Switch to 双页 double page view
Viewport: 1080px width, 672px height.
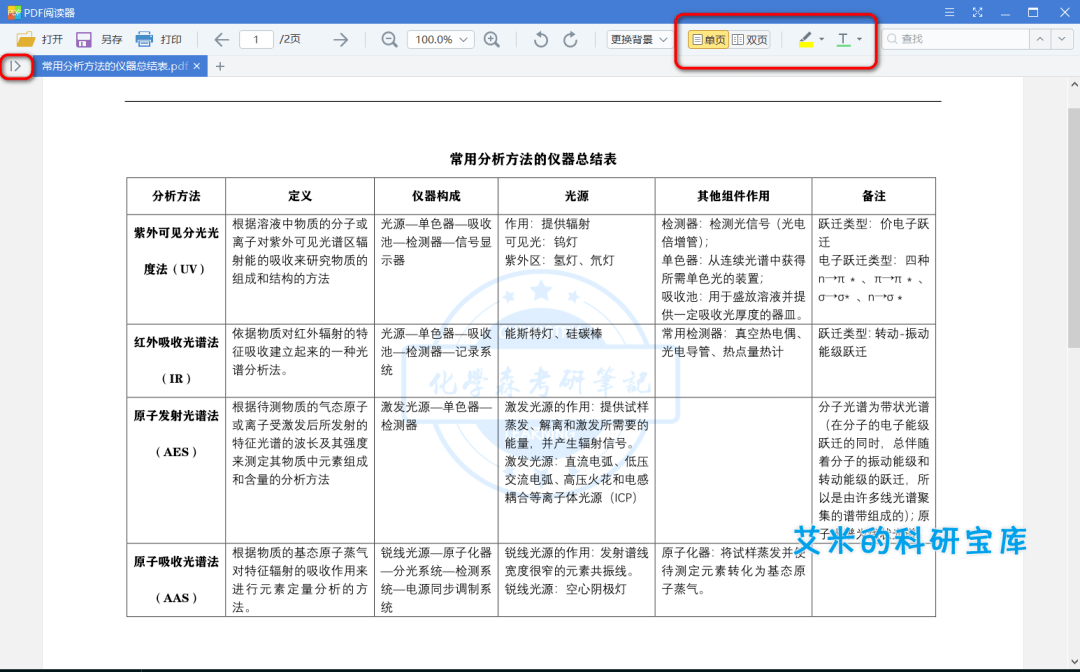[749, 39]
